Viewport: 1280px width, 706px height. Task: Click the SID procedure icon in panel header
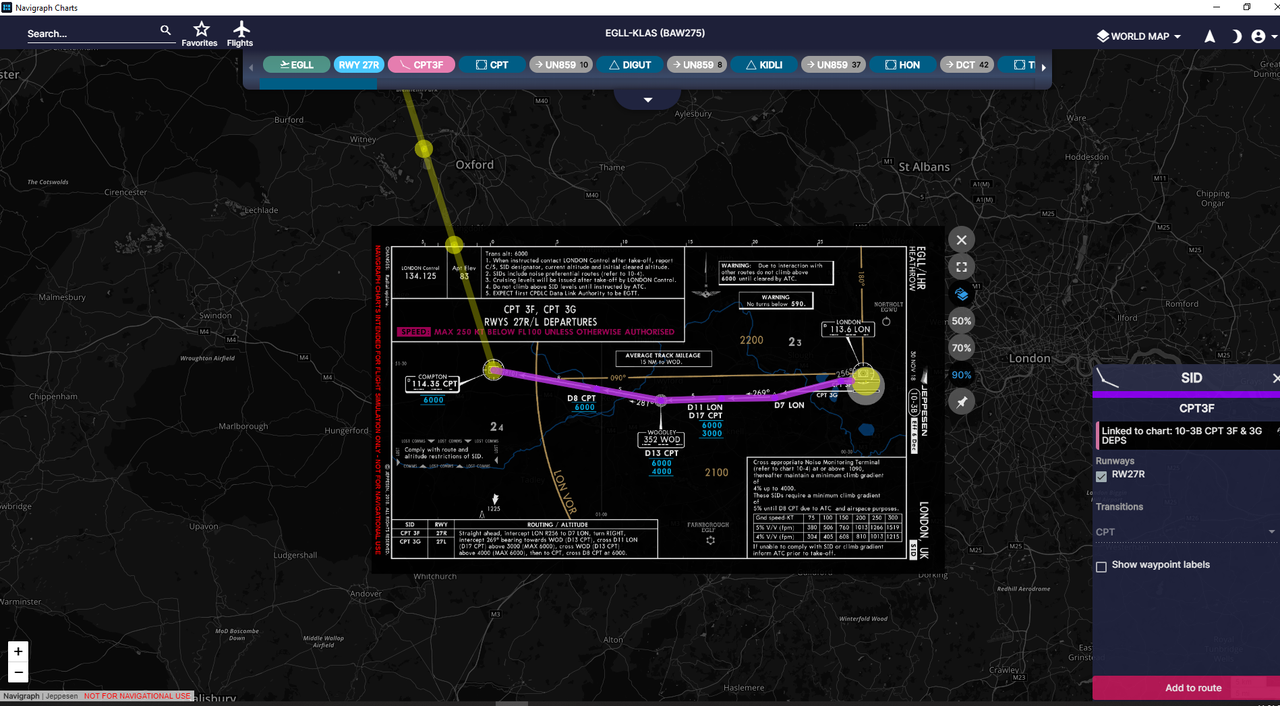1108,378
